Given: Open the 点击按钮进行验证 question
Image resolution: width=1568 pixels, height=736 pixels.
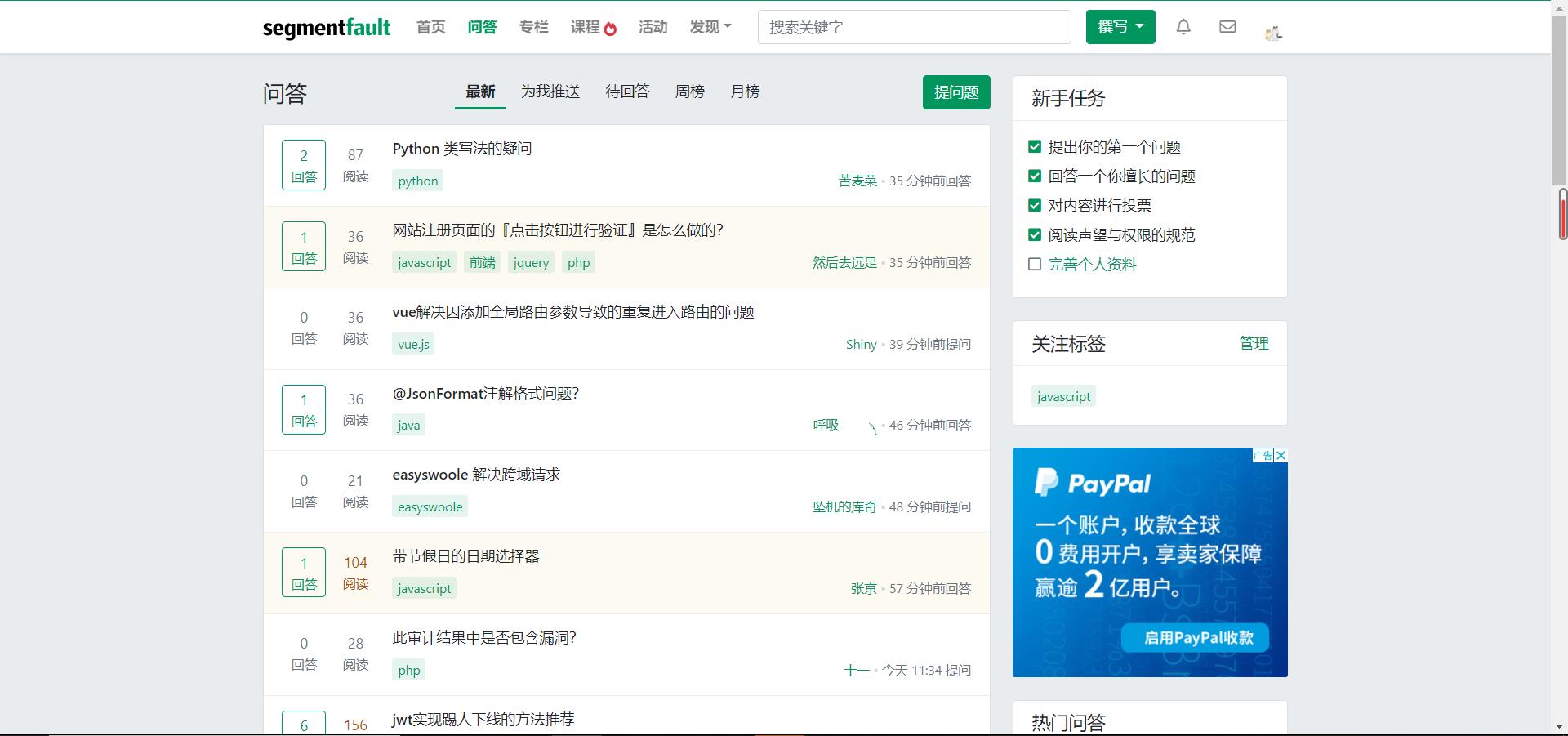Looking at the screenshot, I should [x=558, y=230].
